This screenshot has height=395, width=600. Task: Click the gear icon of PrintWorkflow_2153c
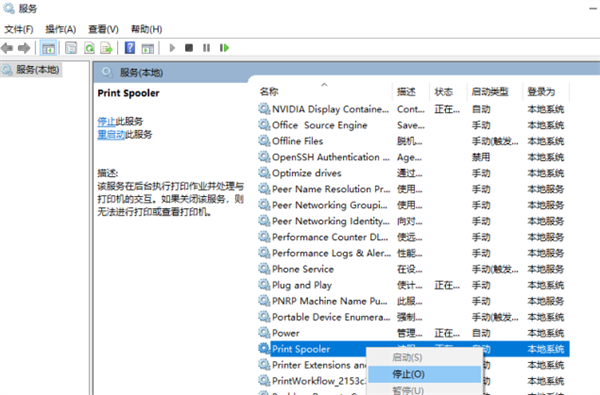(264, 381)
